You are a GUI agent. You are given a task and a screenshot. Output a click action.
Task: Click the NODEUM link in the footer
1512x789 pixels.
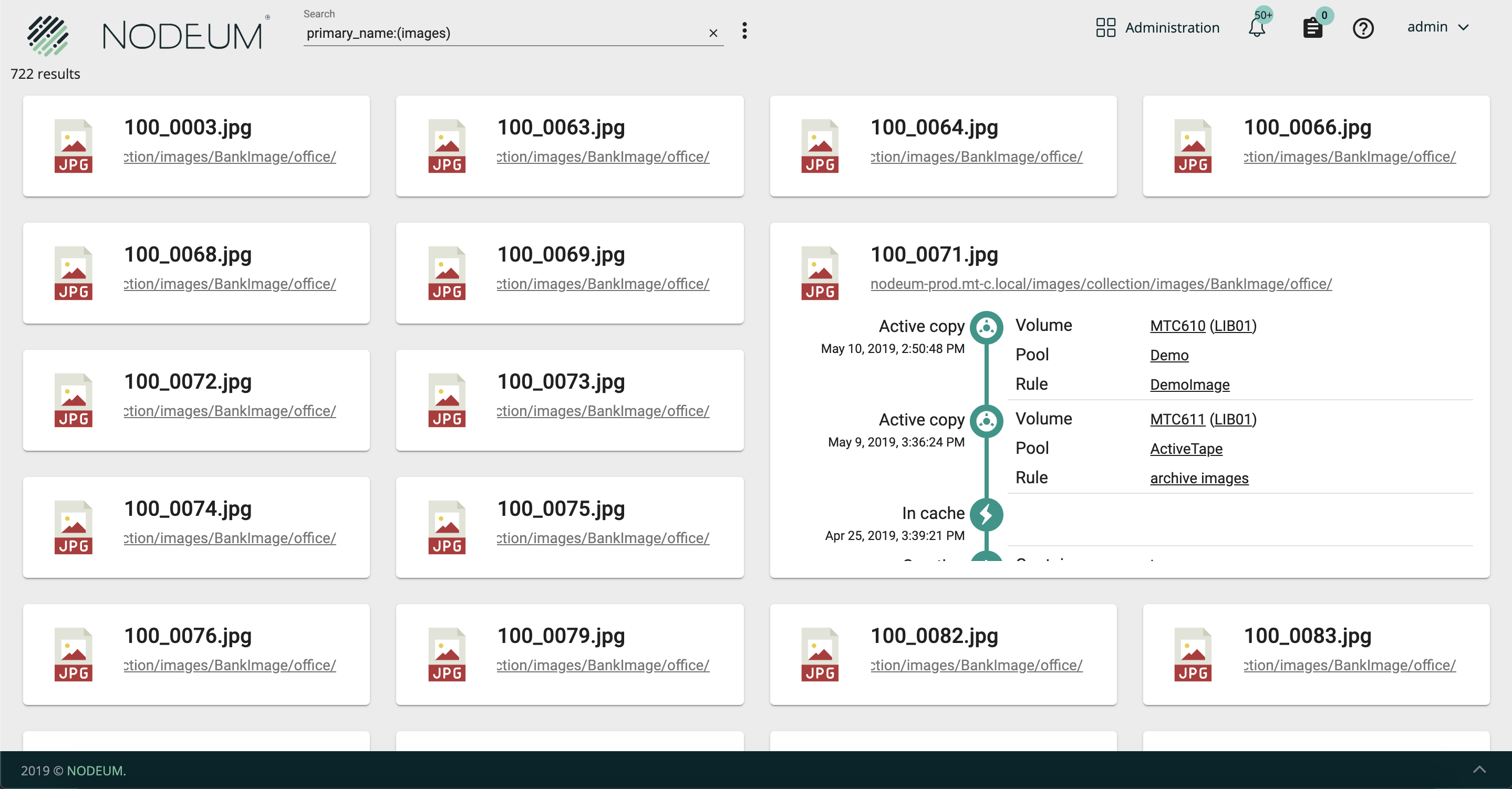click(96, 771)
